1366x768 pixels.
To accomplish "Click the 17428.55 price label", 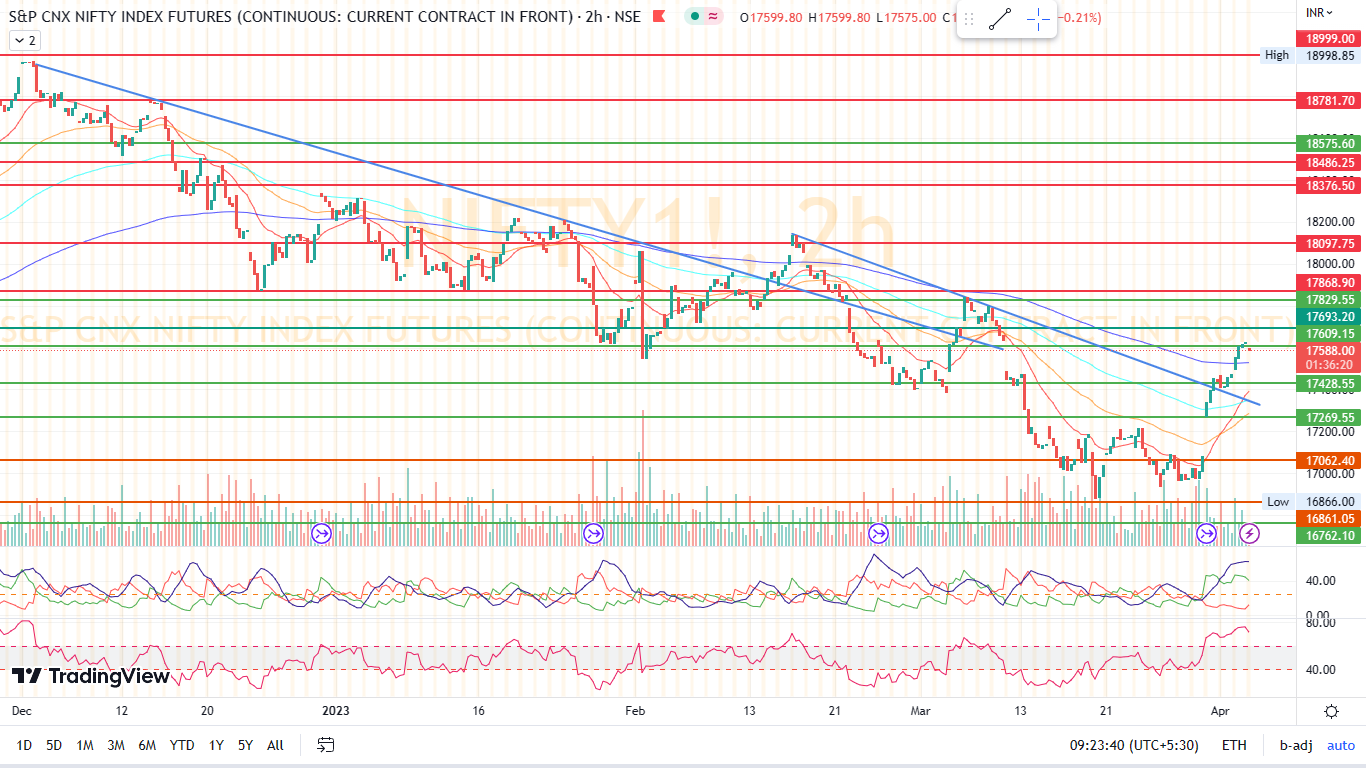I will pyautogui.click(x=1329, y=384).
